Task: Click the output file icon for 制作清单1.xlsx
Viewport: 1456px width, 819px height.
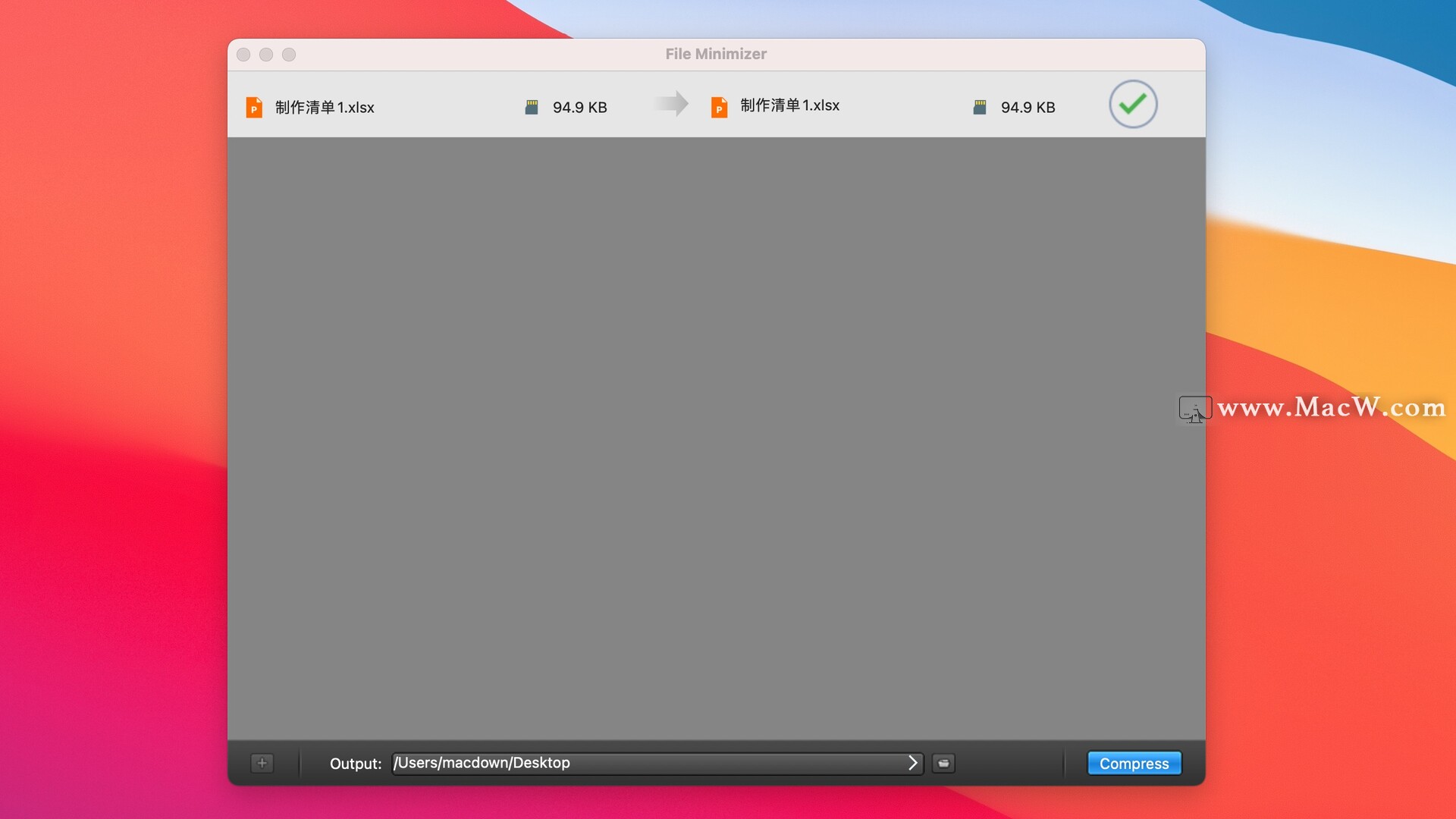Action: [719, 108]
